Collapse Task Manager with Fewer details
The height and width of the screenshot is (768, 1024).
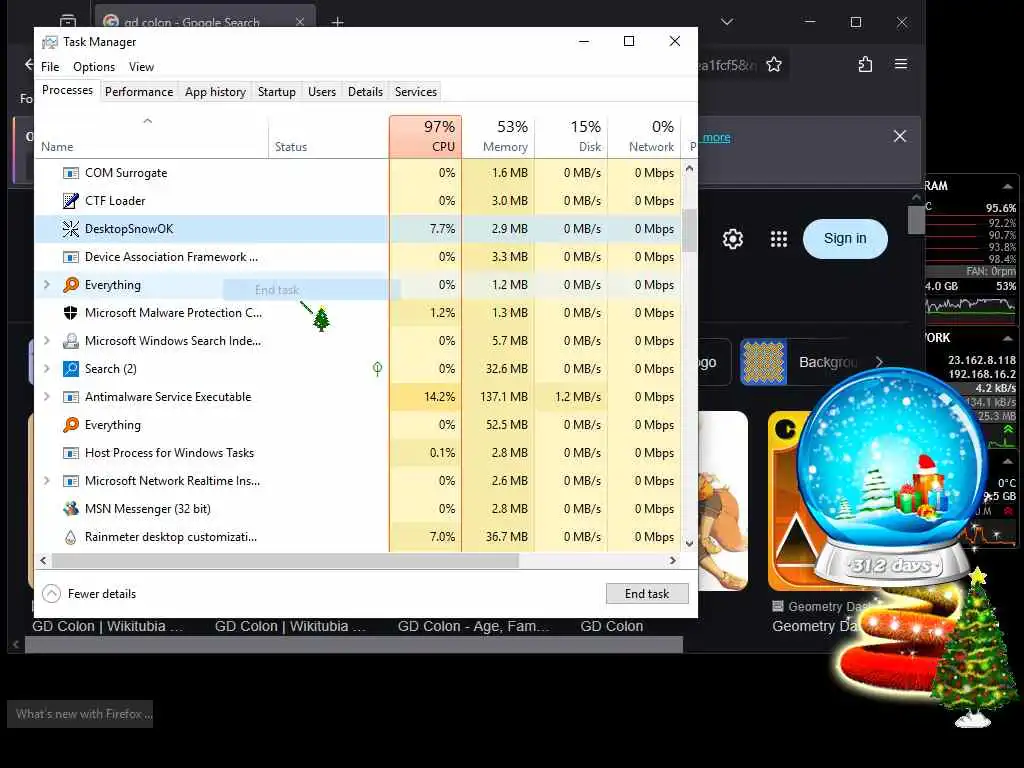pyautogui.click(x=89, y=594)
